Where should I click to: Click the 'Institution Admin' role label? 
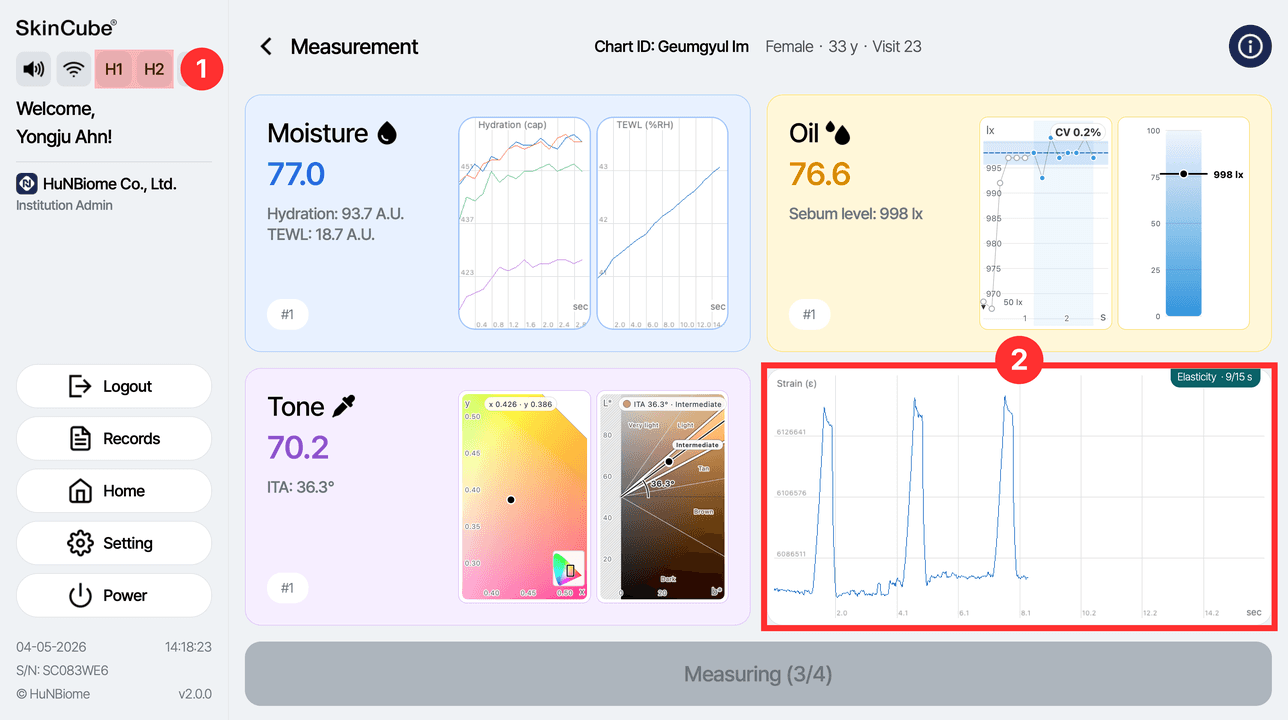tap(64, 205)
